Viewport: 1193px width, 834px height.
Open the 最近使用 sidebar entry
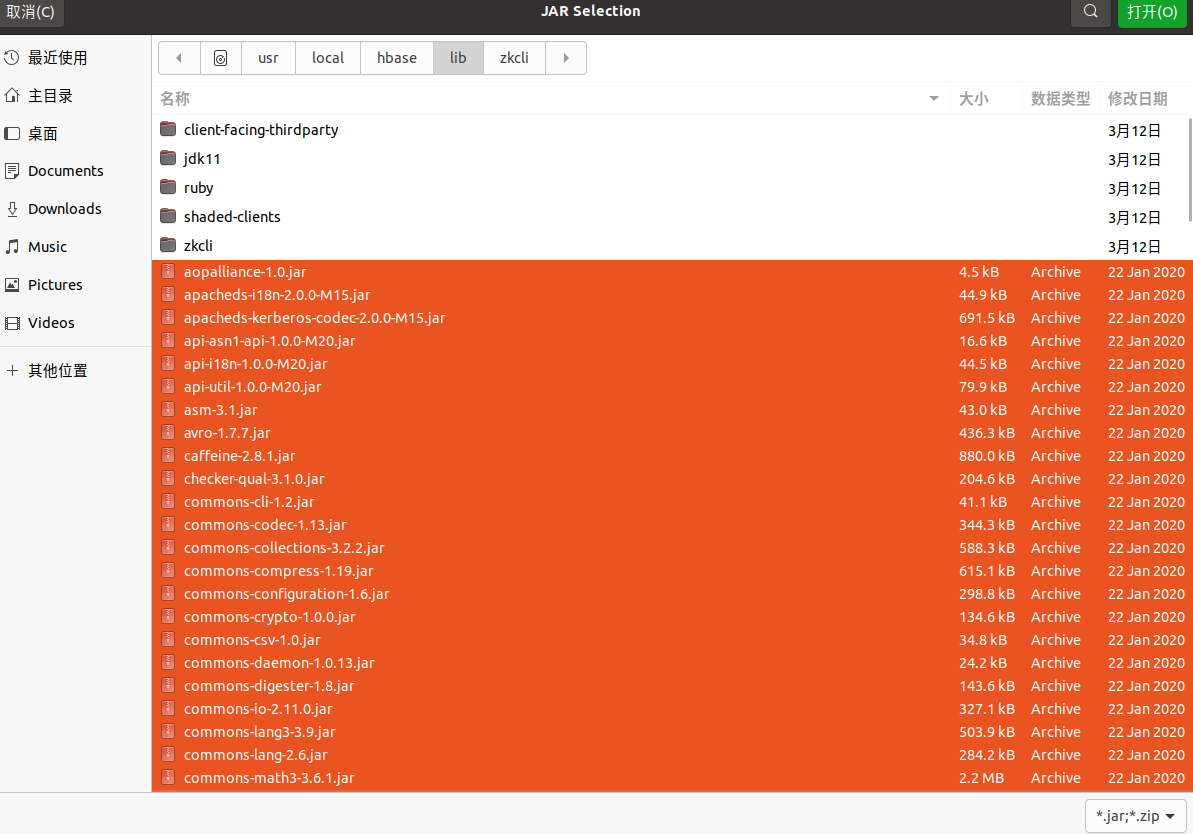pyautogui.click(x=60, y=57)
